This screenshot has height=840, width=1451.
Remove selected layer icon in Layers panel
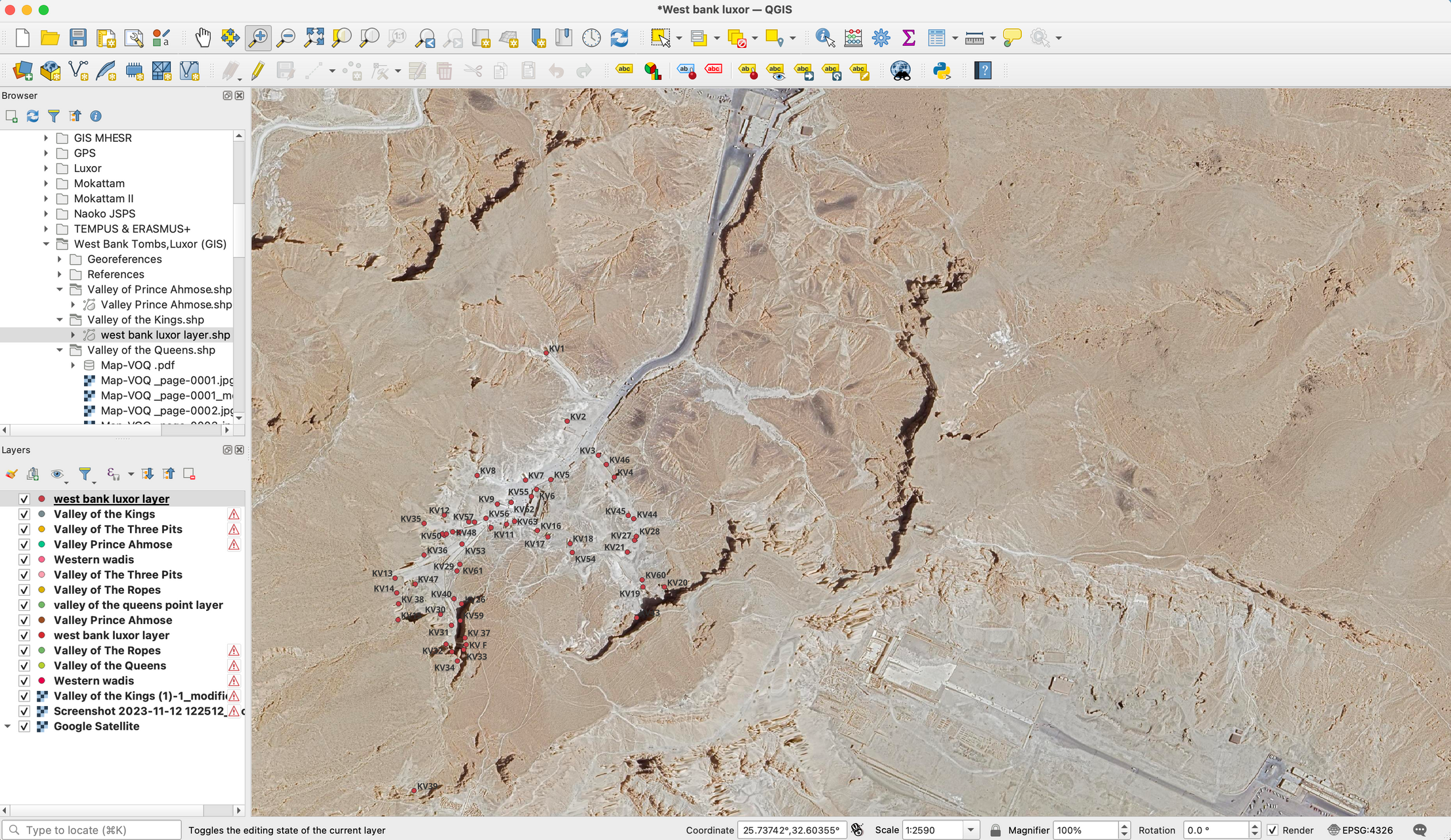point(189,474)
